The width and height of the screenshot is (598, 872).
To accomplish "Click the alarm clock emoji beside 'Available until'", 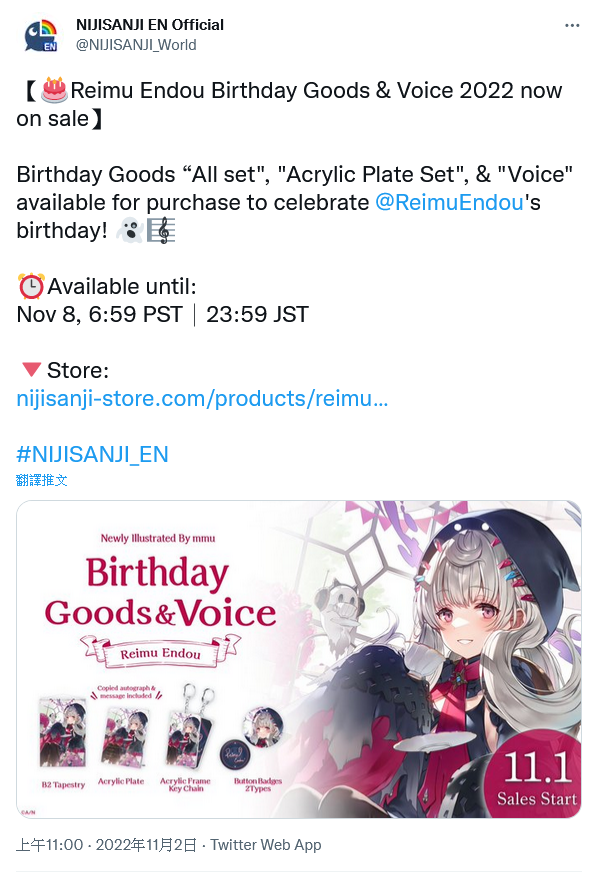I will [x=31, y=286].
